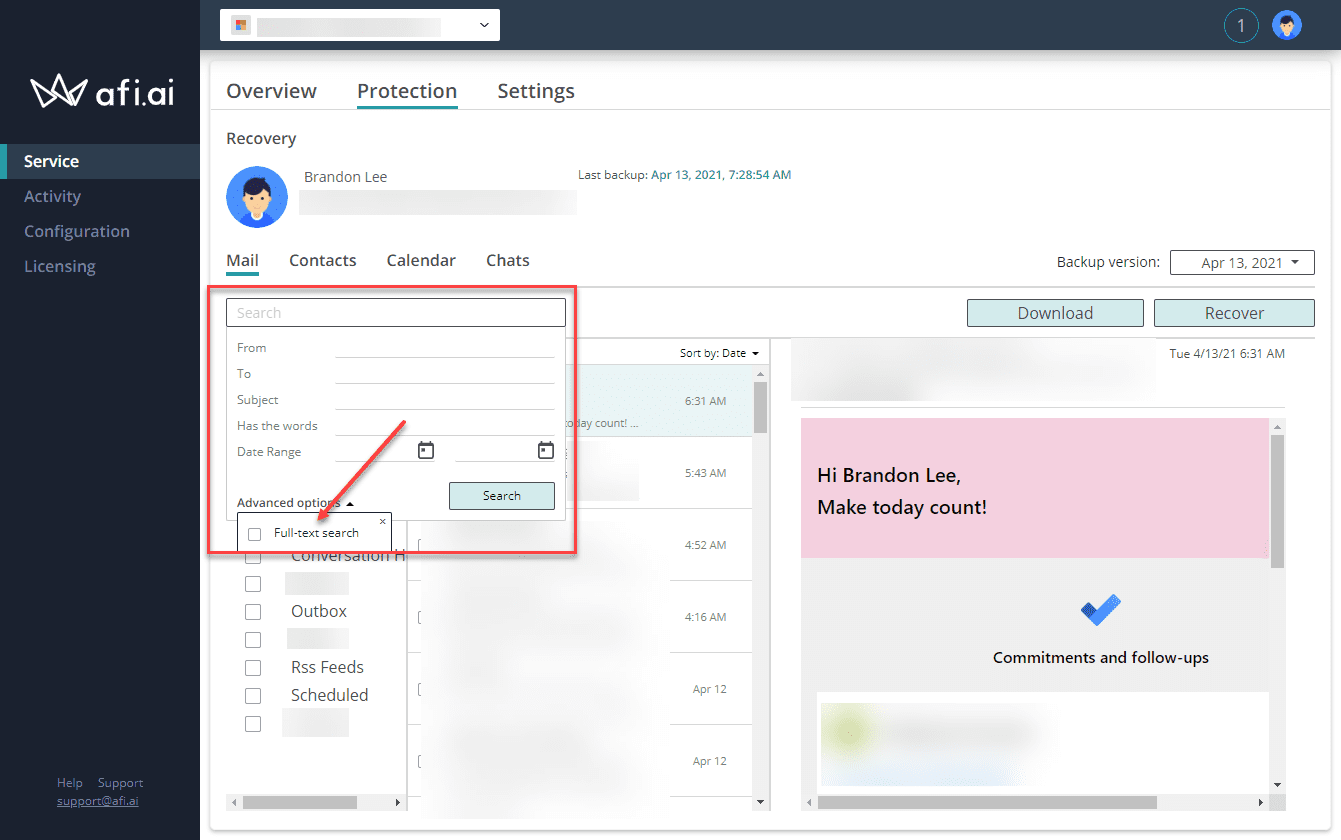This screenshot has width=1341, height=840.
Task: Open the support@afi.ai email link
Action: (x=97, y=800)
